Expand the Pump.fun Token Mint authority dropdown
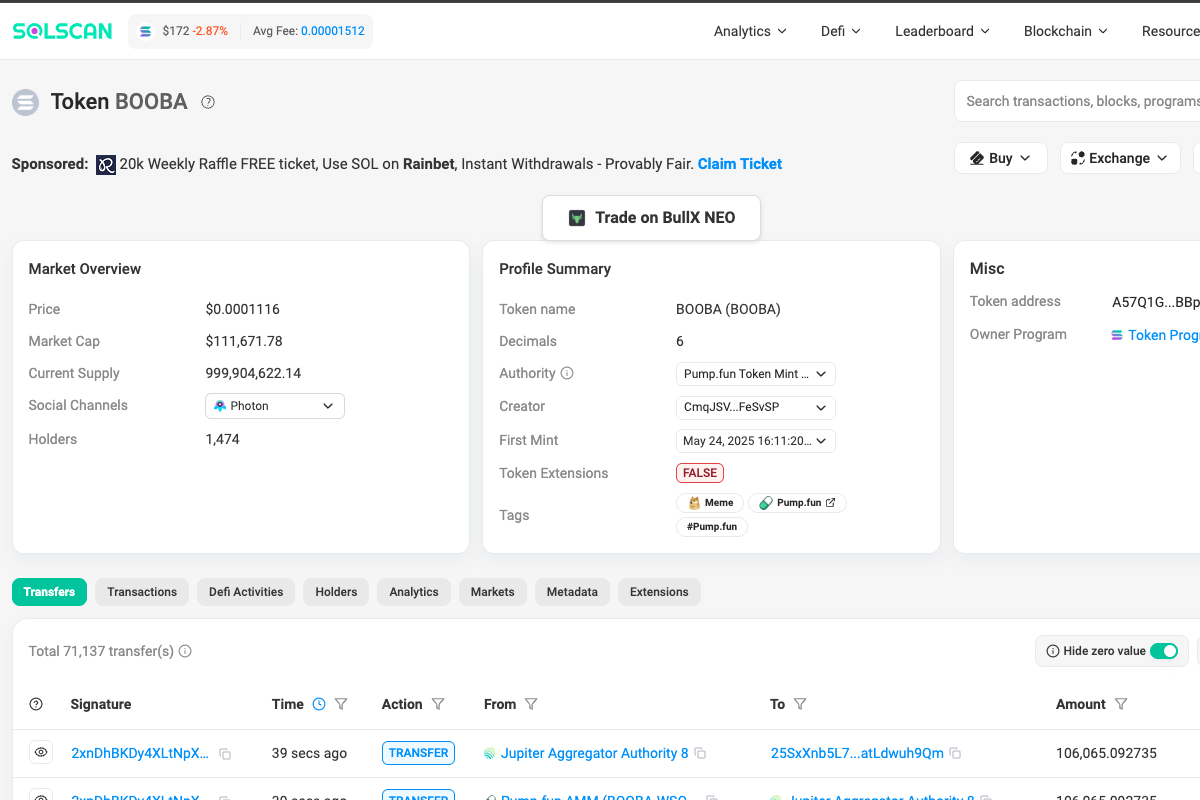 [756, 374]
